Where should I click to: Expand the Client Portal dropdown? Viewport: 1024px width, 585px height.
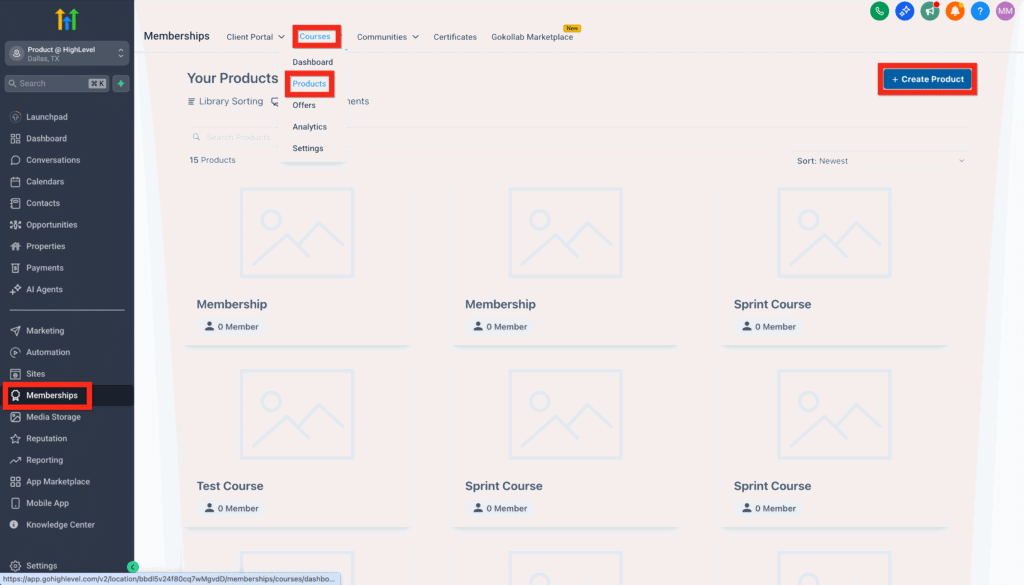click(255, 37)
